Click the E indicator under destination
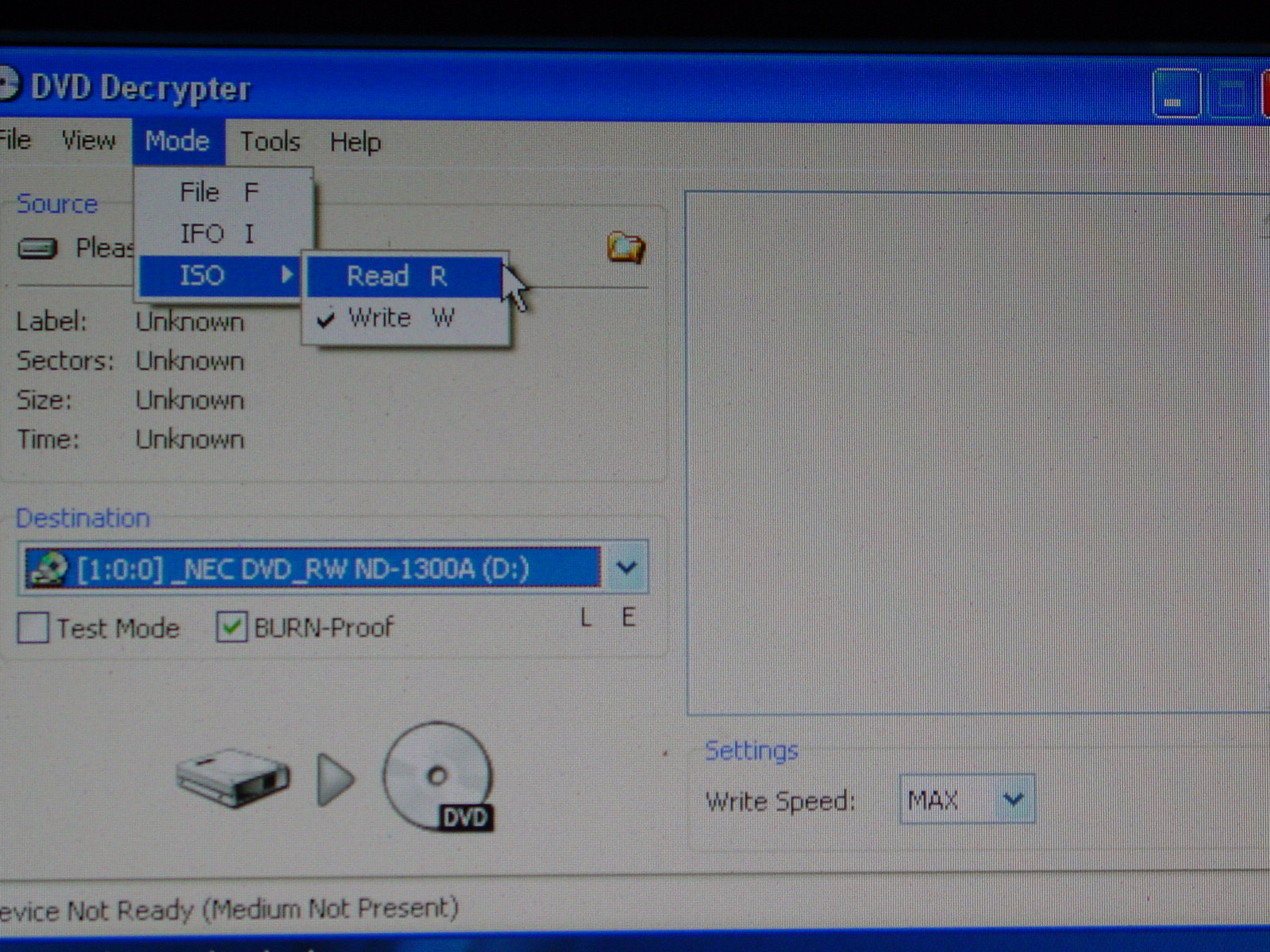1270x952 pixels. [x=628, y=617]
